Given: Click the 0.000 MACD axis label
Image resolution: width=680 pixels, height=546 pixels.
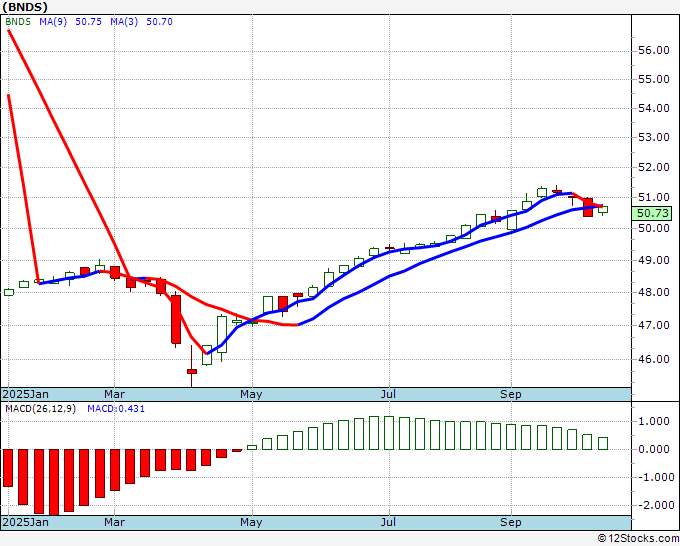Looking at the screenshot, I should point(654,449).
